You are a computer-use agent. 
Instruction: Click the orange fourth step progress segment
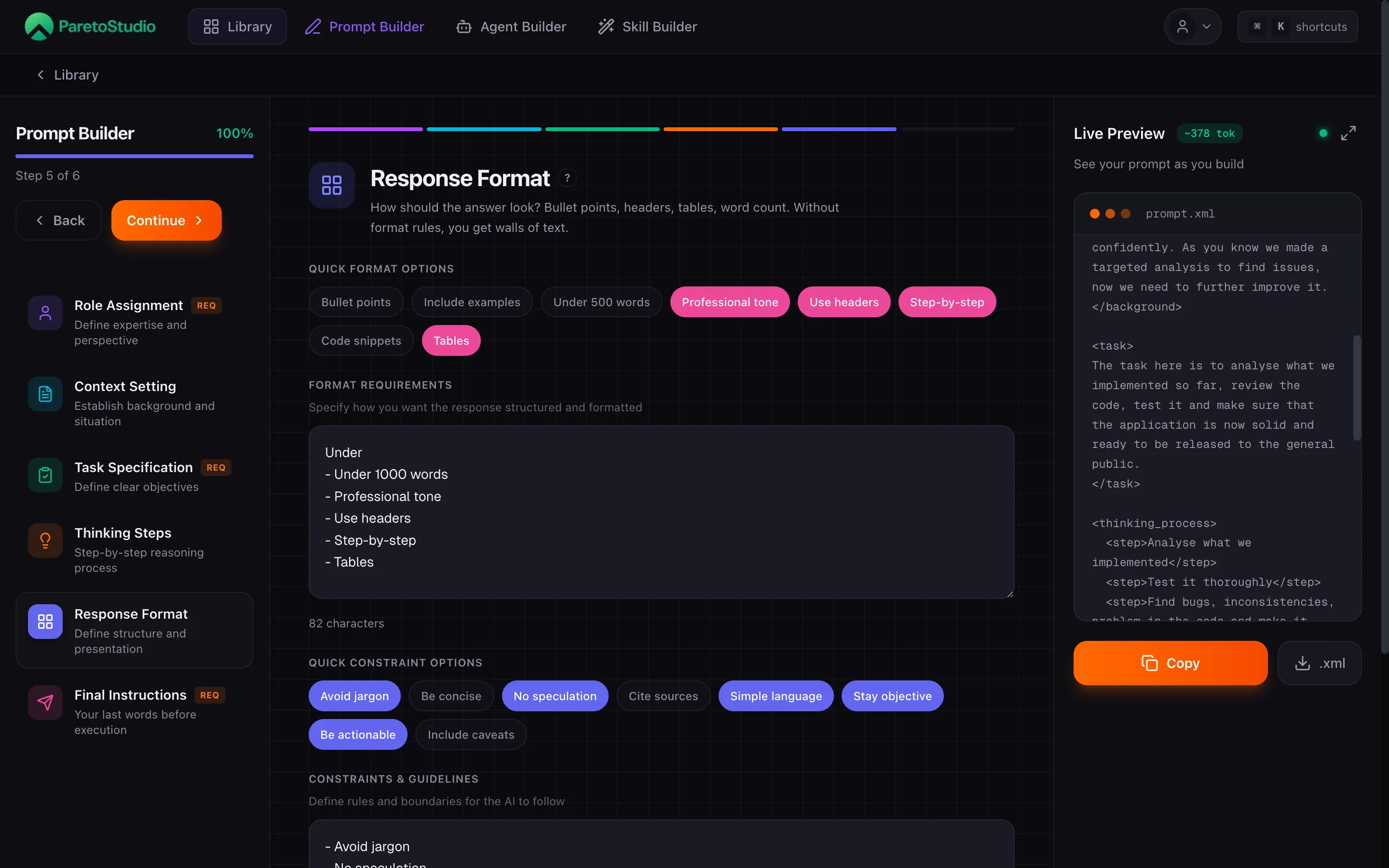coord(721,129)
